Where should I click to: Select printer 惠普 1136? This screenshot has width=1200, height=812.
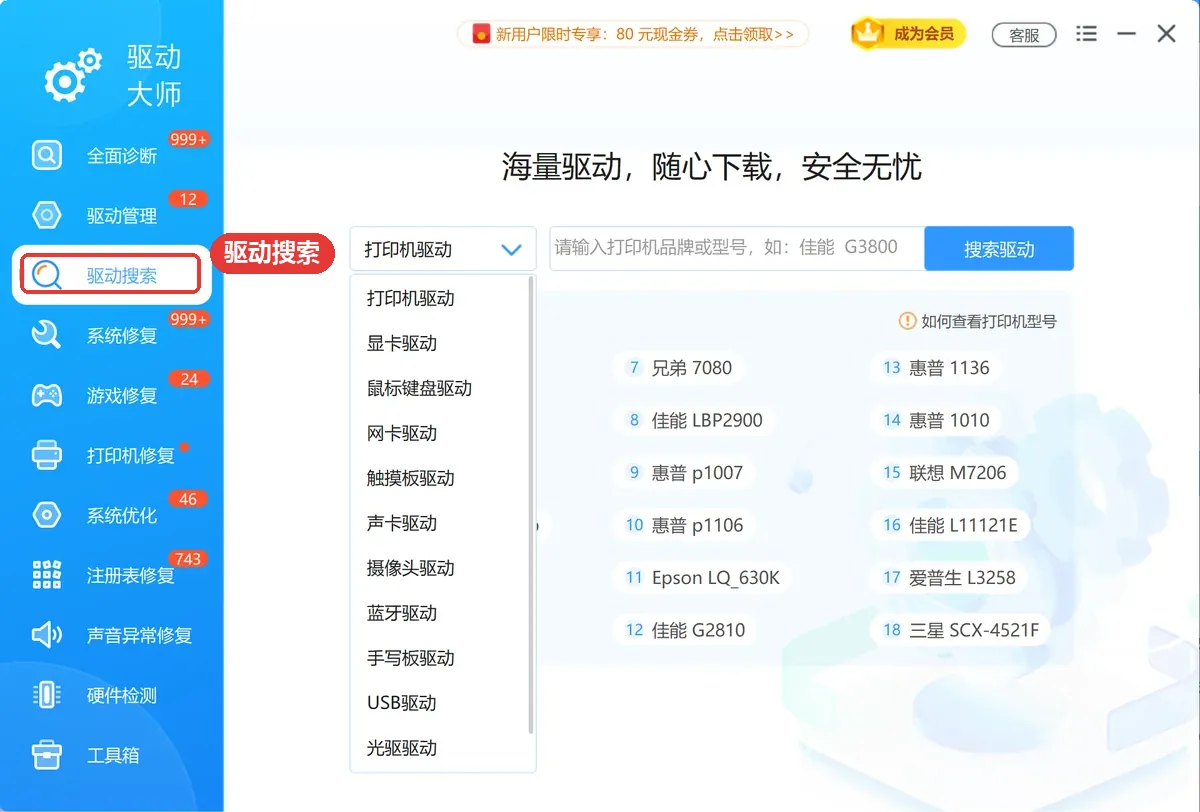(937, 368)
